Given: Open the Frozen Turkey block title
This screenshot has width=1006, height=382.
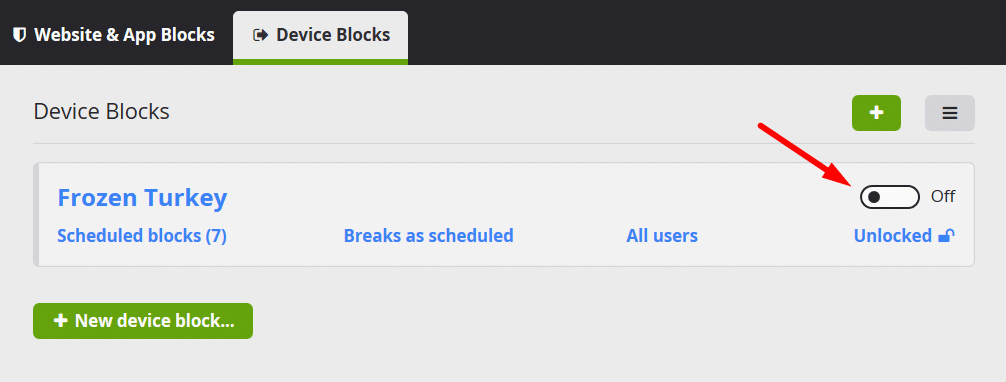Looking at the screenshot, I should click(x=142, y=197).
